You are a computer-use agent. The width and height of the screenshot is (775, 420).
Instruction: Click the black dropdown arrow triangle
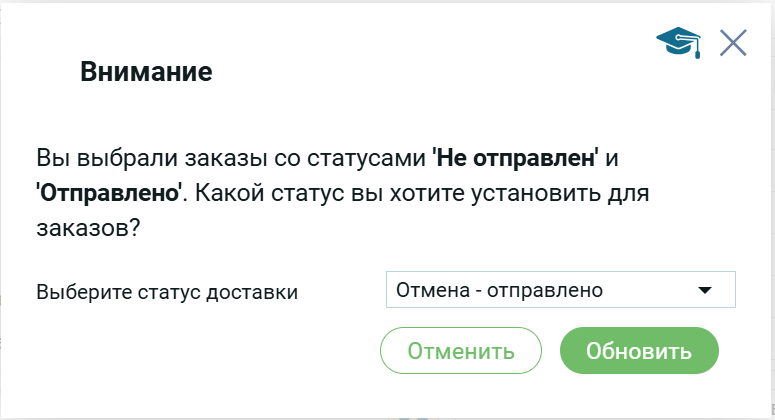[705, 290]
